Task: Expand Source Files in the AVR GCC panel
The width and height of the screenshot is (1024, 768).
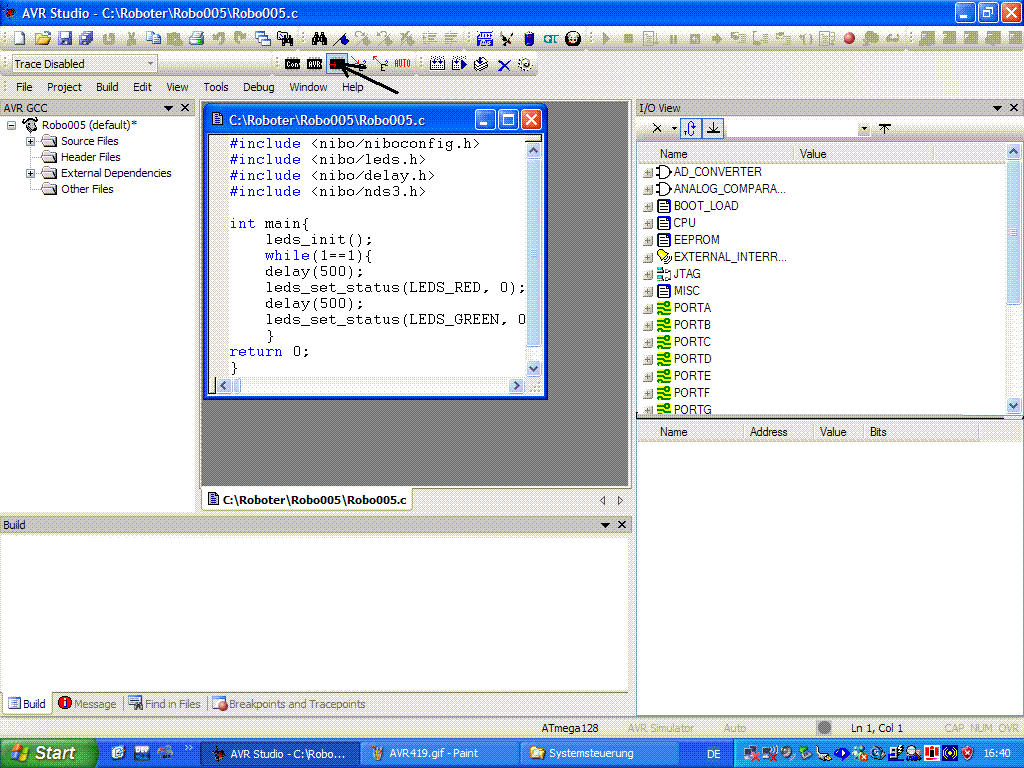Action: tap(30, 141)
